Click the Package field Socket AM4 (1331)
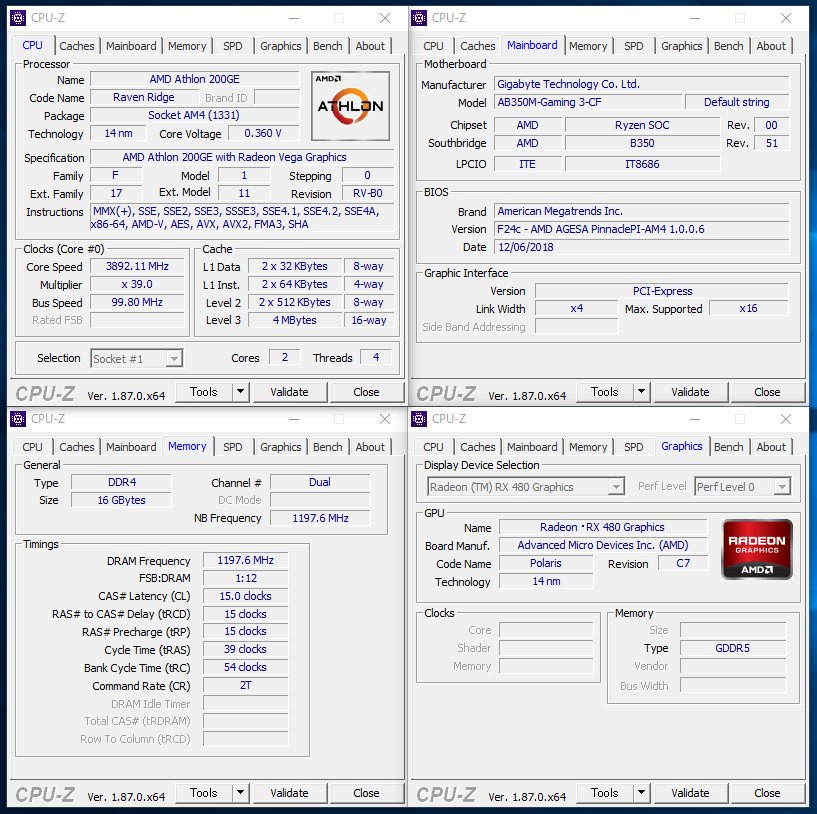The width and height of the screenshot is (817, 814). (194, 115)
